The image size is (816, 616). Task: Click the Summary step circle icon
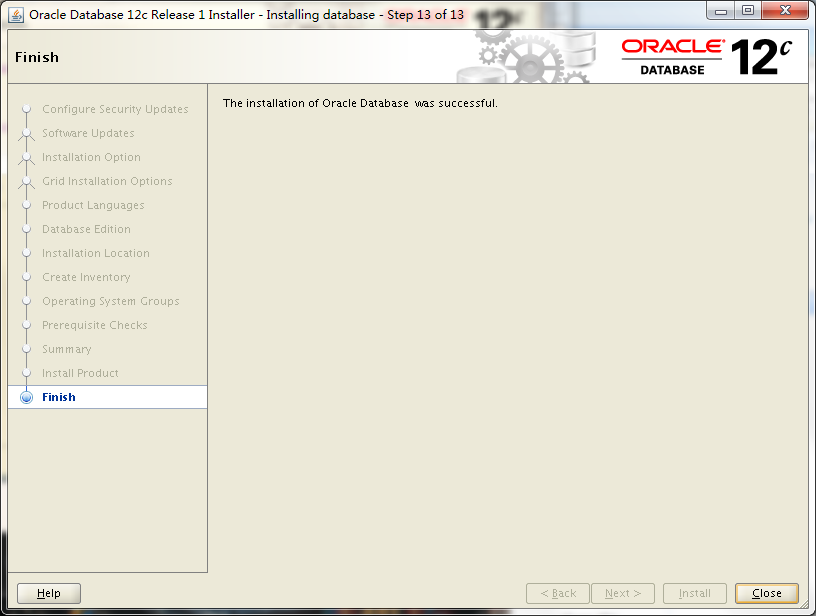pyautogui.click(x=26, y=349)
